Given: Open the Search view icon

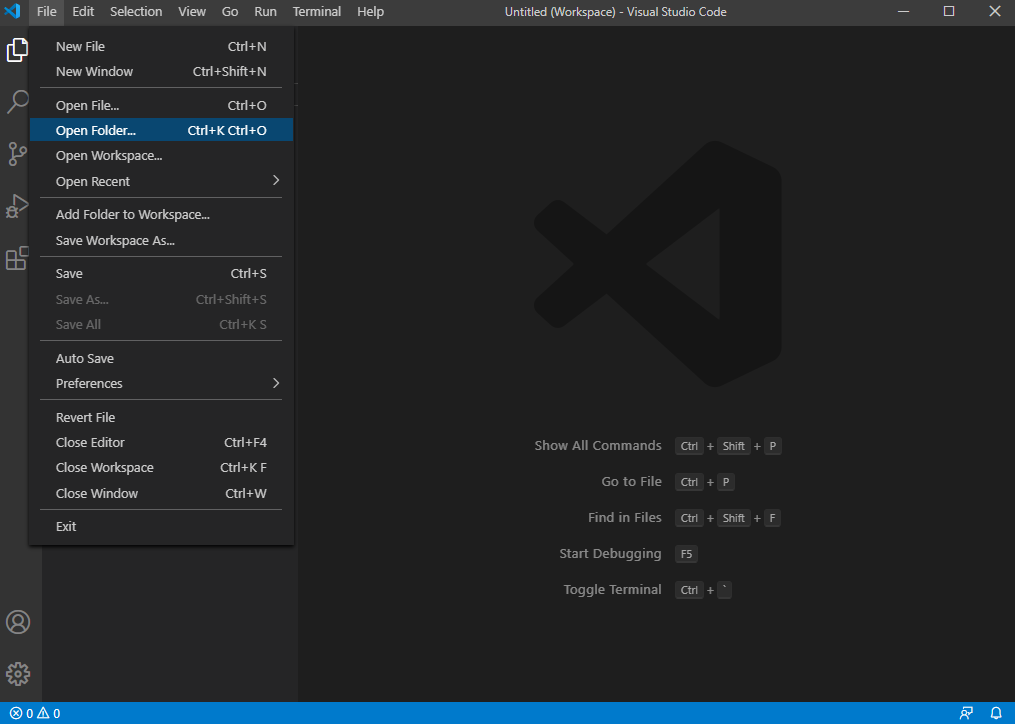Looking at the screenshot, I should (17, 102).
